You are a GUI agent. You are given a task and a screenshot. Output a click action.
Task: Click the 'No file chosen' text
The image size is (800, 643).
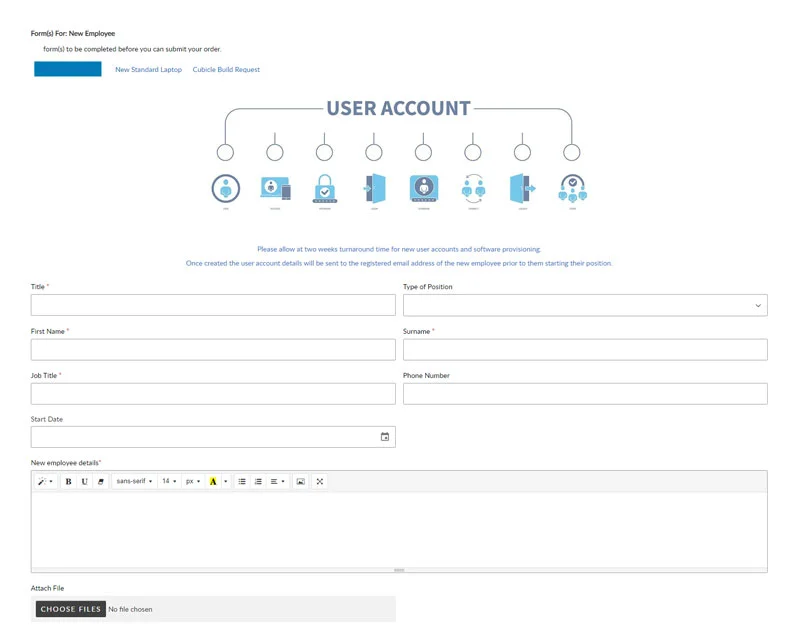pyautogui.click(x=130, y=609)
